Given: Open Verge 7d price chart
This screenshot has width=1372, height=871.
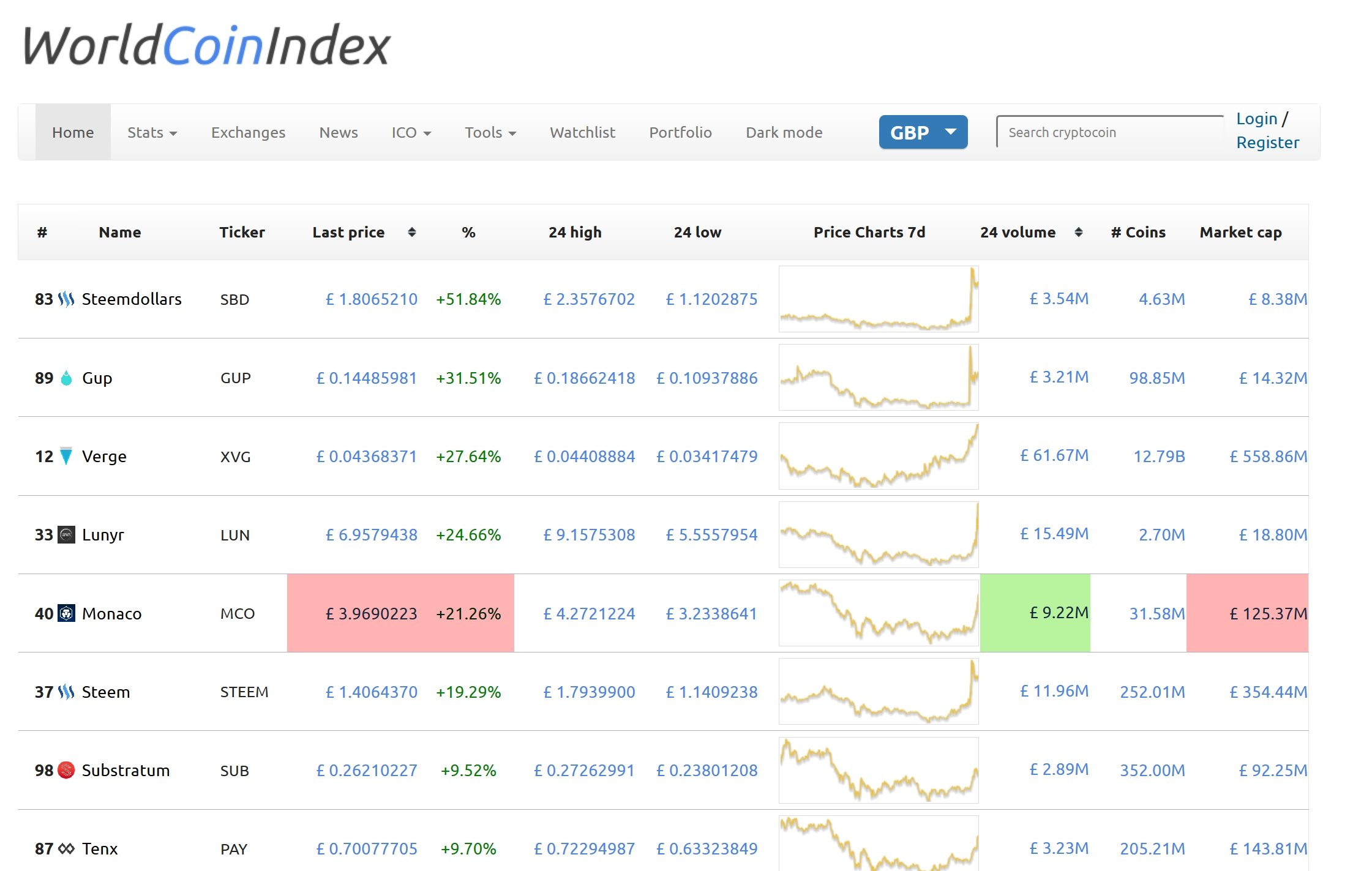Looking at the screenshot, I should coord(879,456).
